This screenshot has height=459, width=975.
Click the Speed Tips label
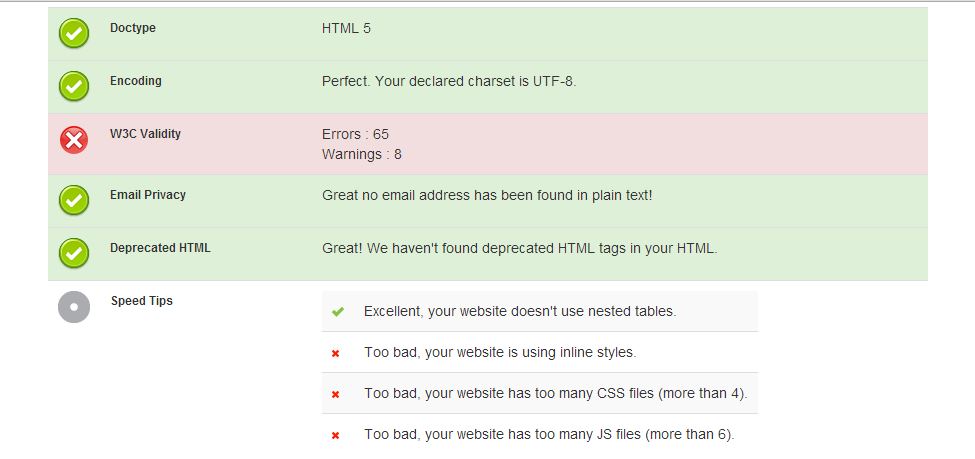pos(141,301)
